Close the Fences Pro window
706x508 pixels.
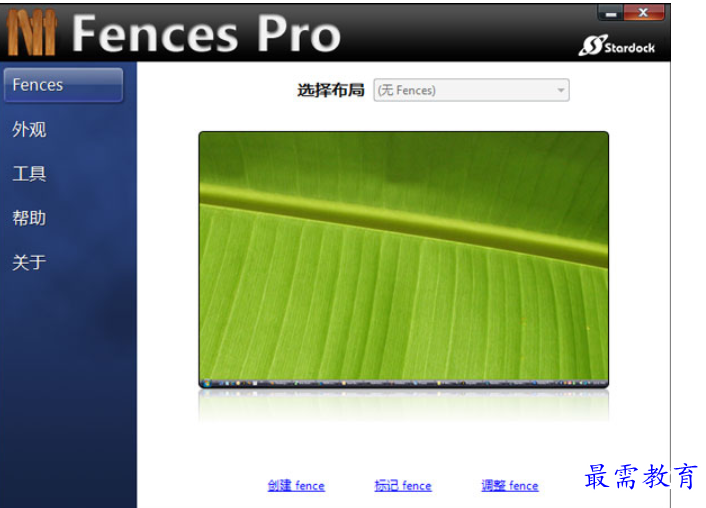644,13
